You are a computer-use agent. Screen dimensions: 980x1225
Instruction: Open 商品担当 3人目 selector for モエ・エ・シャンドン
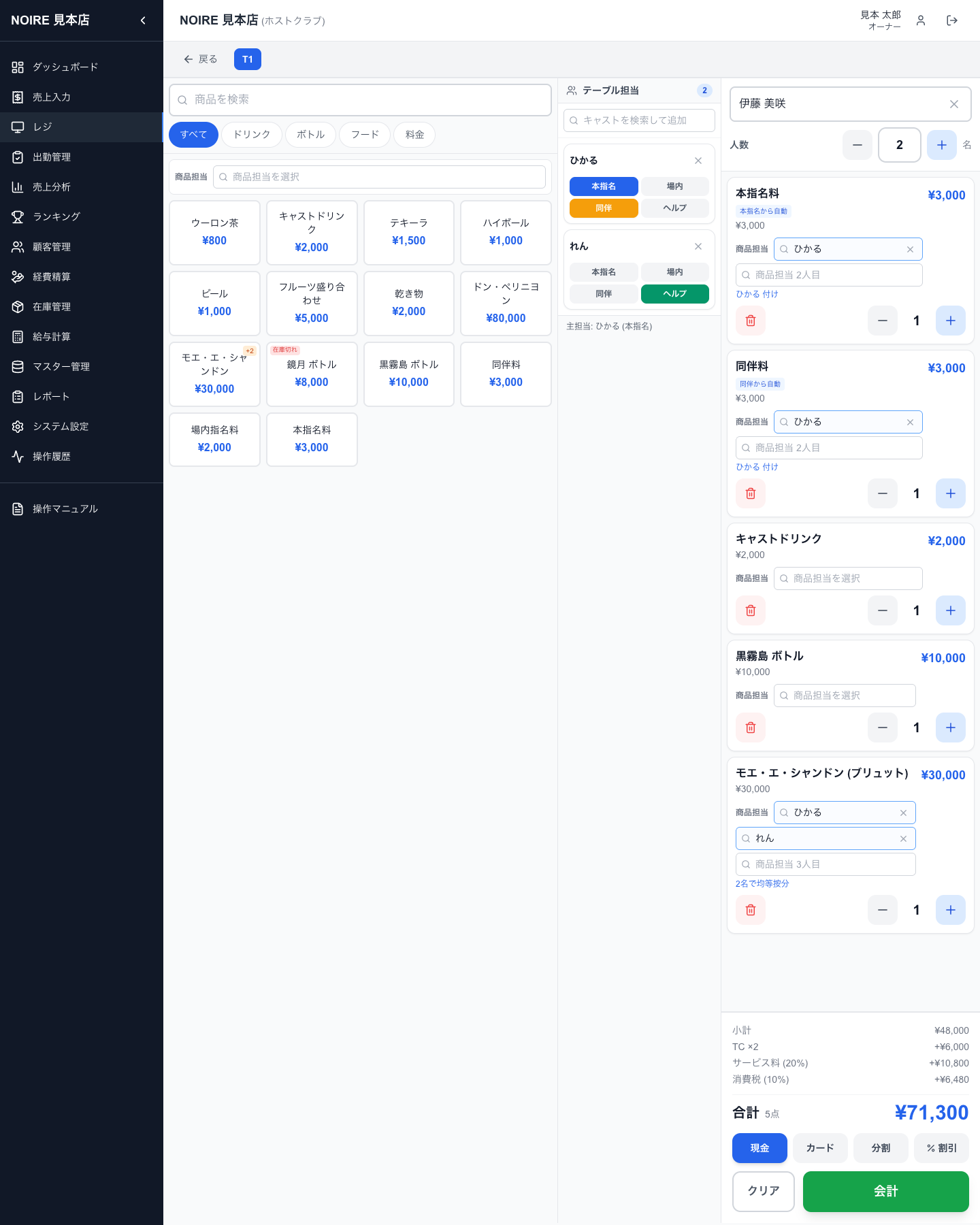(x=826, y=864)
